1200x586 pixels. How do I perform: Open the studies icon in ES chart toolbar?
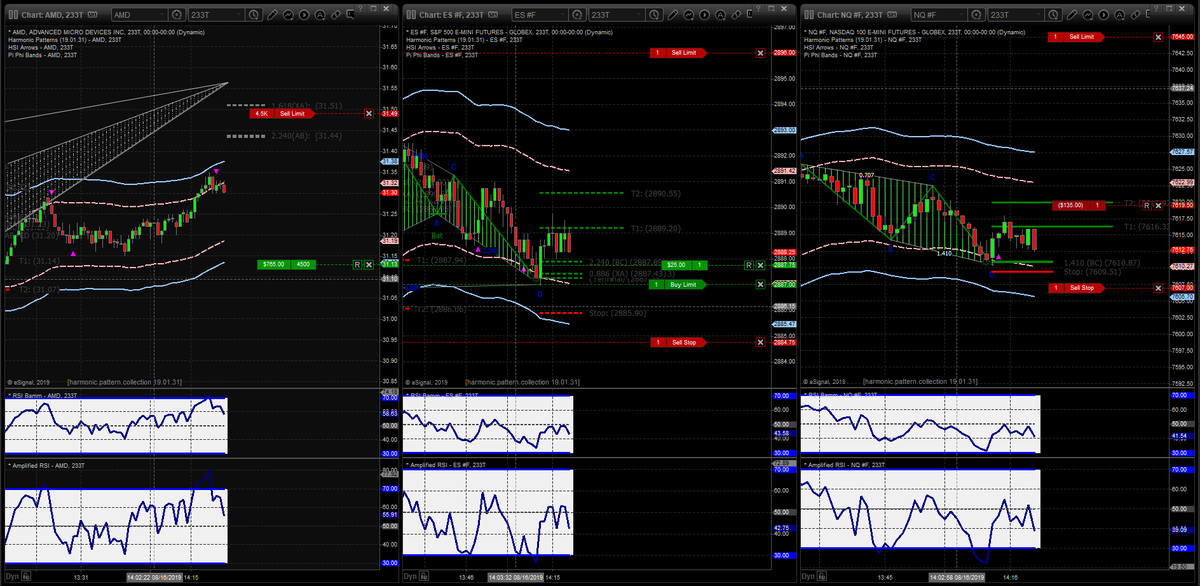(688, 15)
